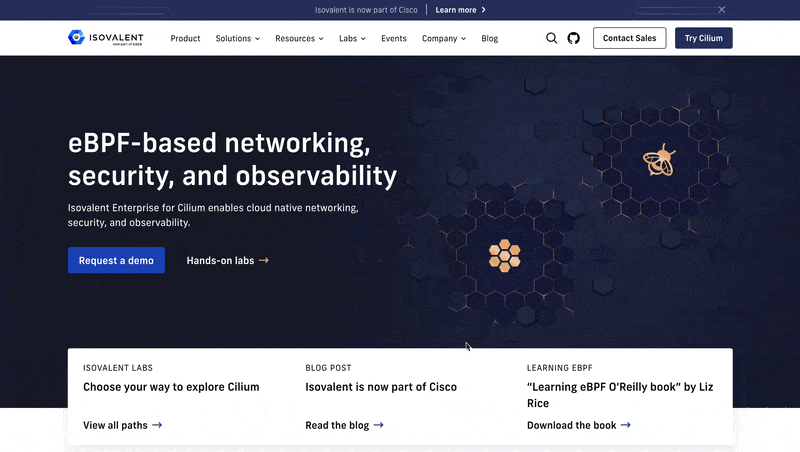Click the arrow next to Learn more
The width and height of the screenshot is (800, 452).
point(484,10)
